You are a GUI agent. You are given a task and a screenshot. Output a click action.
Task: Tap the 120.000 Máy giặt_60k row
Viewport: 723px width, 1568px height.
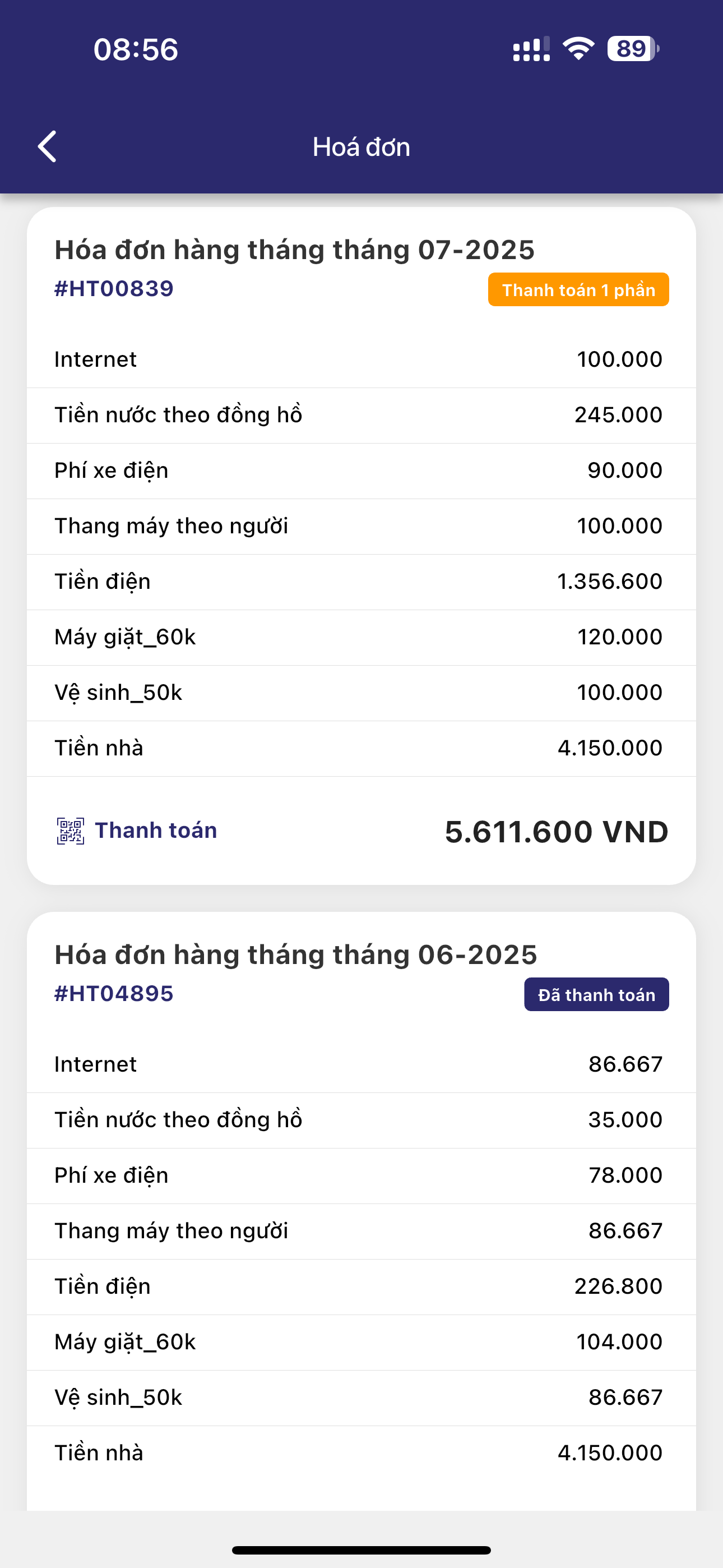point(361,637)
